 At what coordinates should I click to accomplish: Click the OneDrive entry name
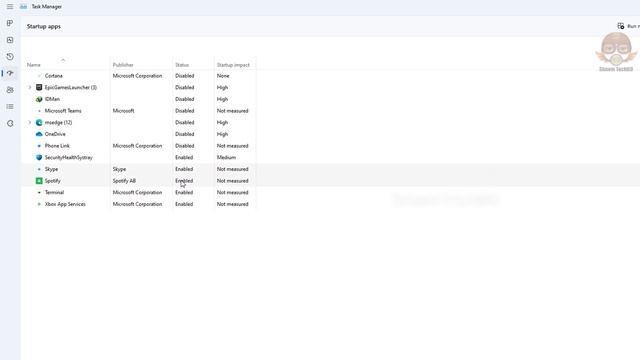click(55, 134)
